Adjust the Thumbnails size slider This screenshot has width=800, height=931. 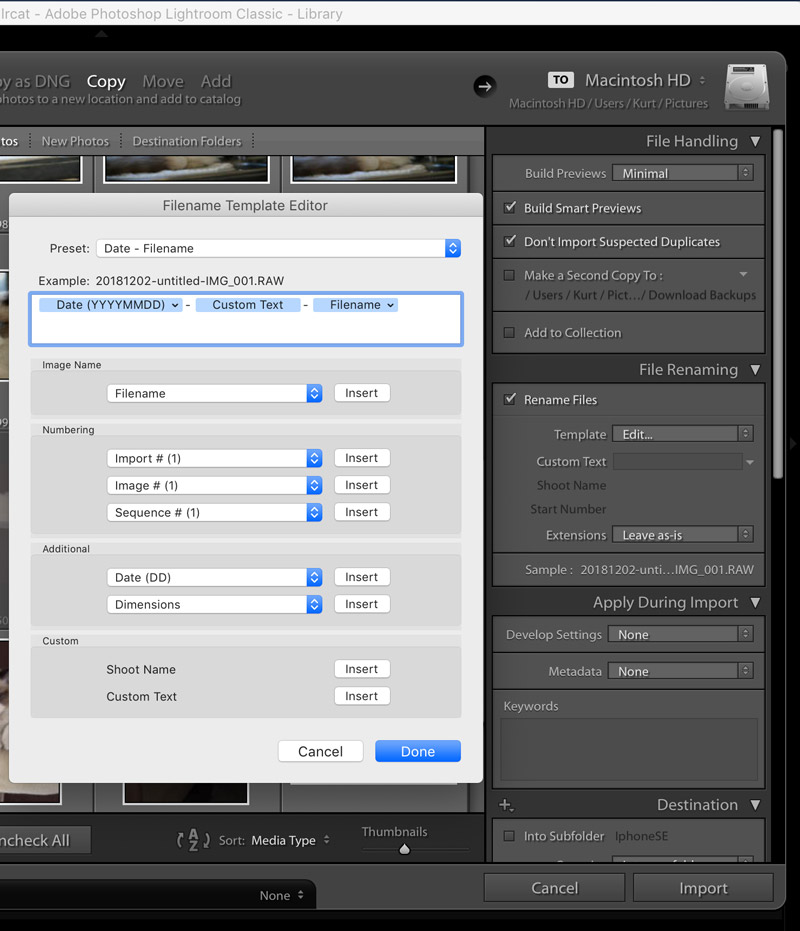(x=404, y=849)
